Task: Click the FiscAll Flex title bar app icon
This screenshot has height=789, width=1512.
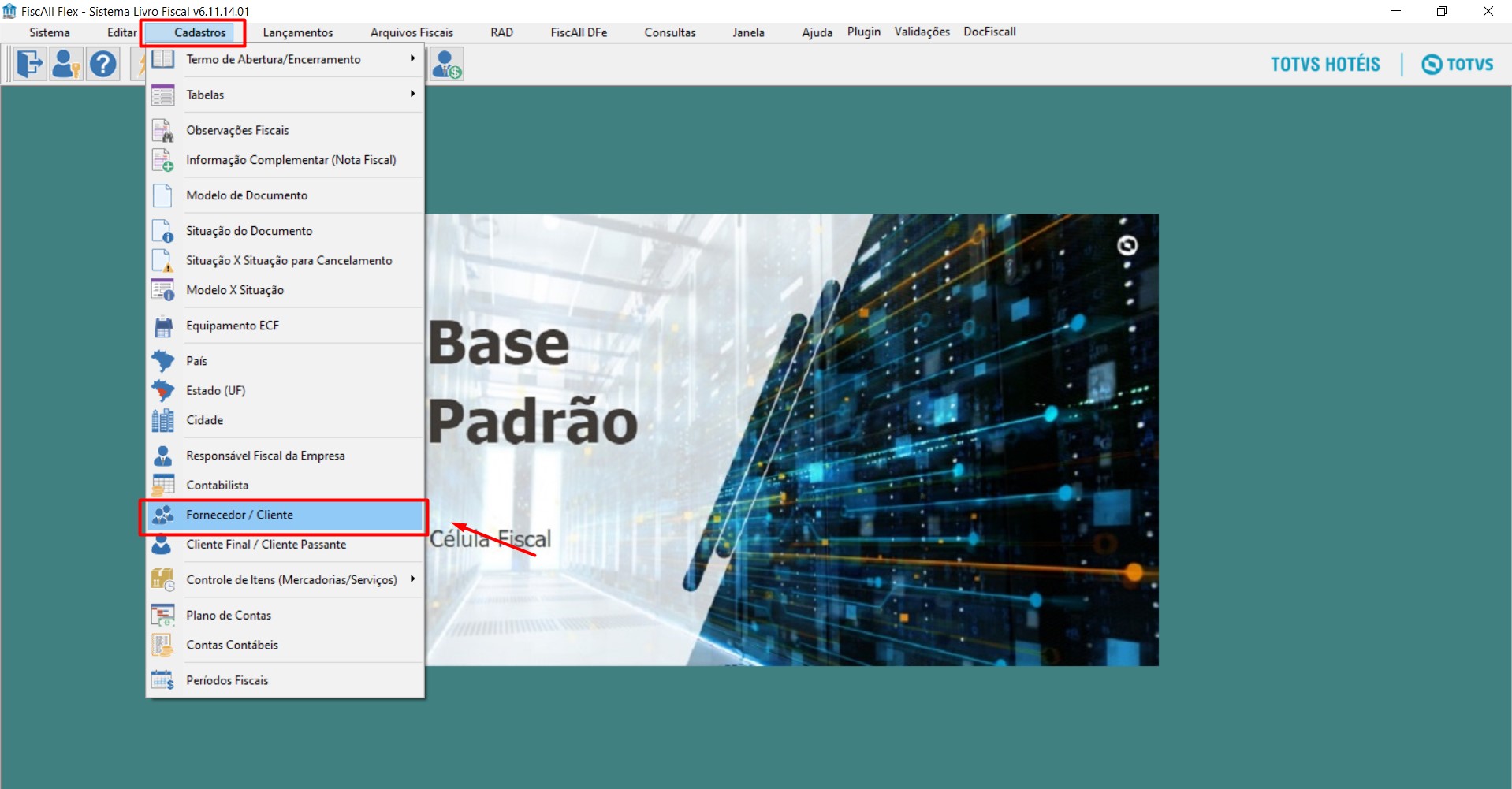Action: tap(9, 11)
